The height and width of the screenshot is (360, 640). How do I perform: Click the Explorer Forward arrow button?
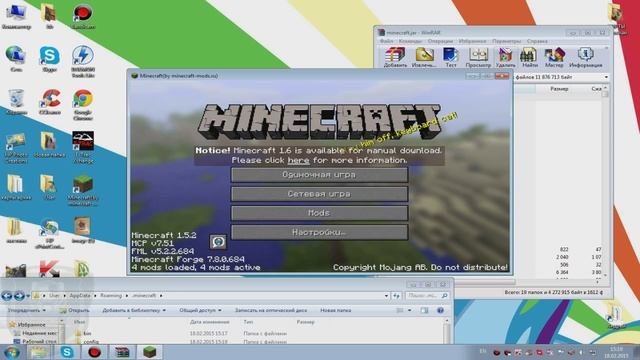tap(19, 296)
